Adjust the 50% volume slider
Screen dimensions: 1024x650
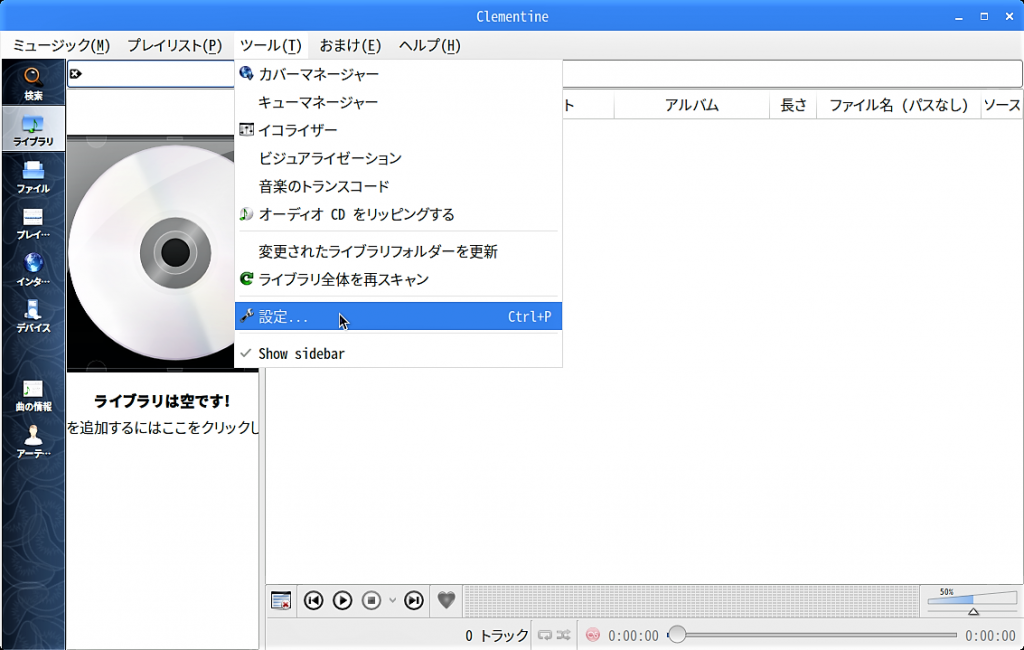pos(972,601)
